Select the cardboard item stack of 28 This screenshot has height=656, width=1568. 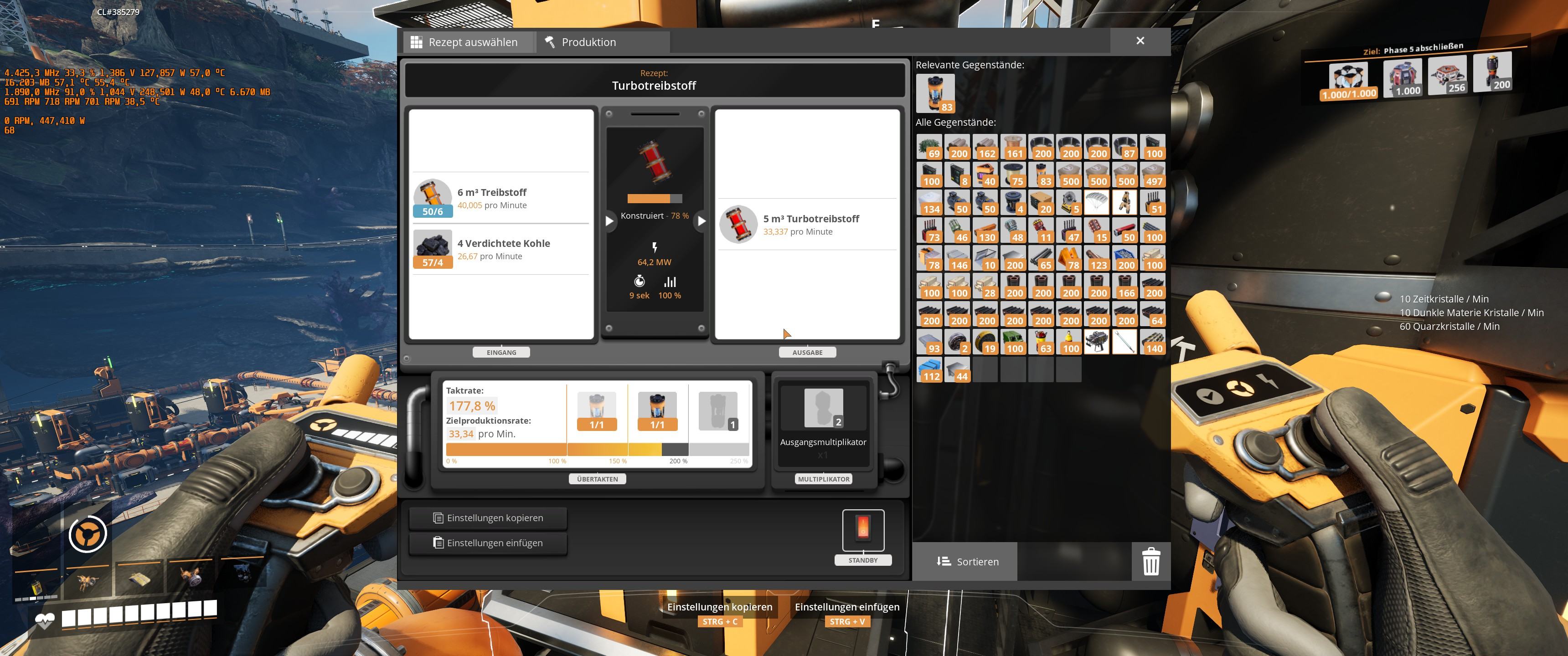point(985,287)
